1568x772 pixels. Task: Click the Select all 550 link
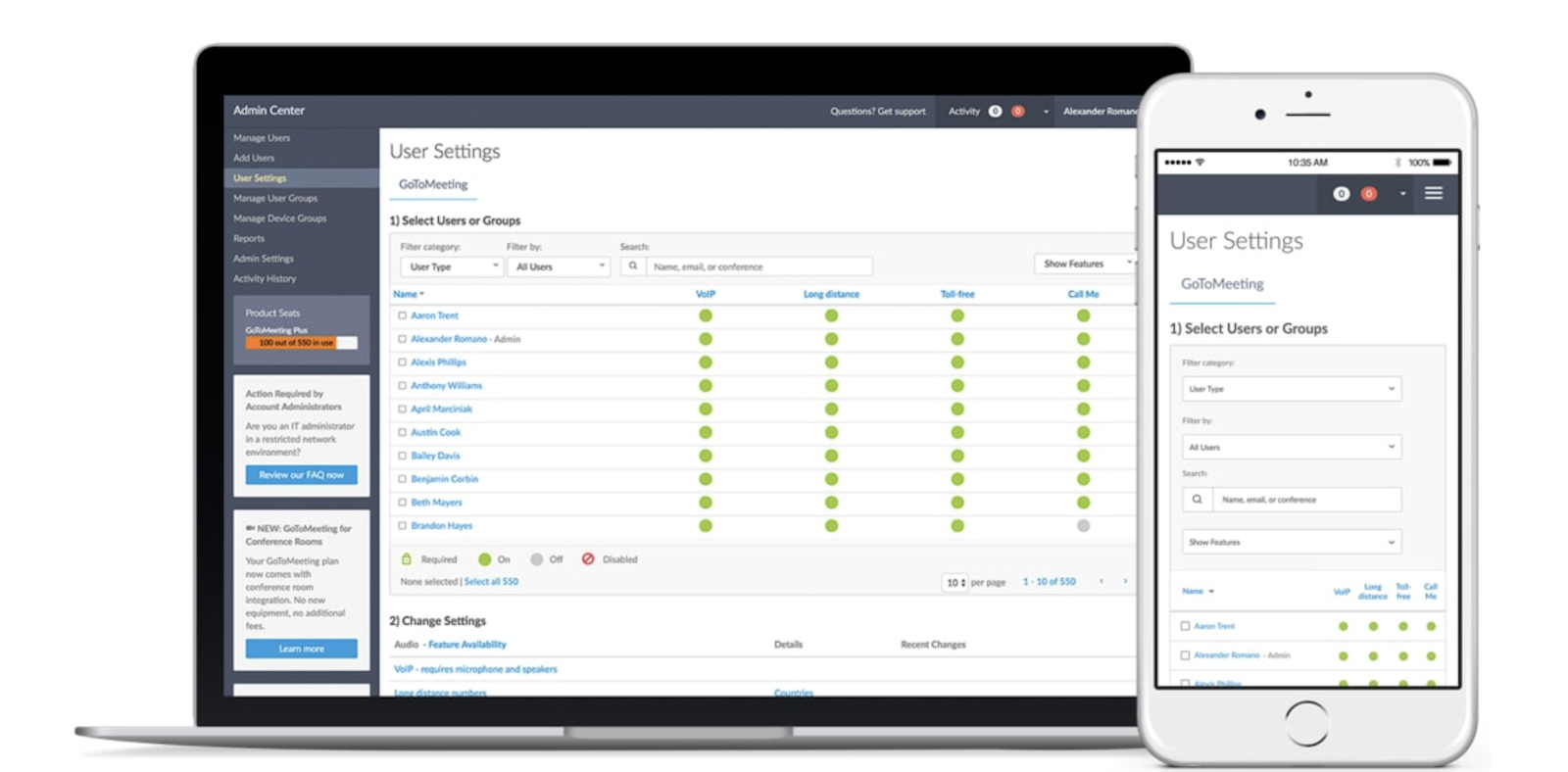pos(491,581)
